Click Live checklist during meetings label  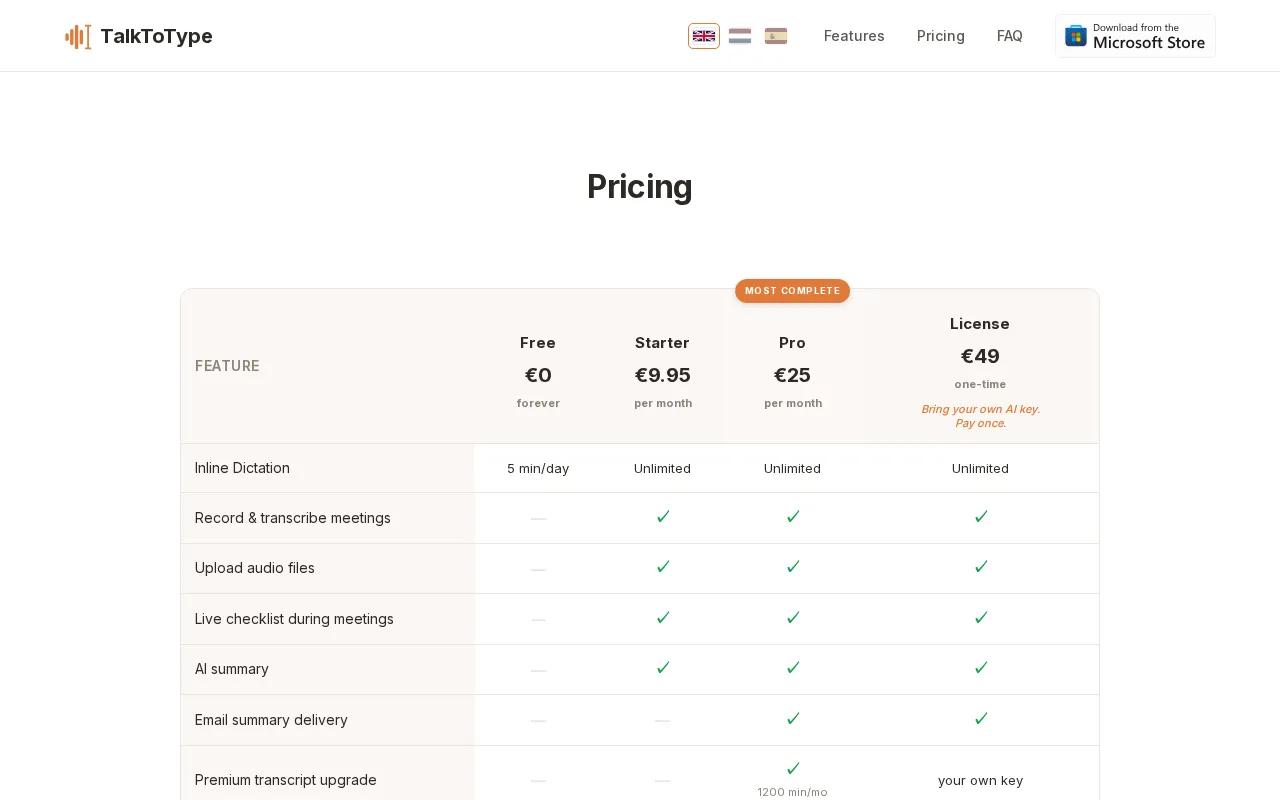coord(294,619)
